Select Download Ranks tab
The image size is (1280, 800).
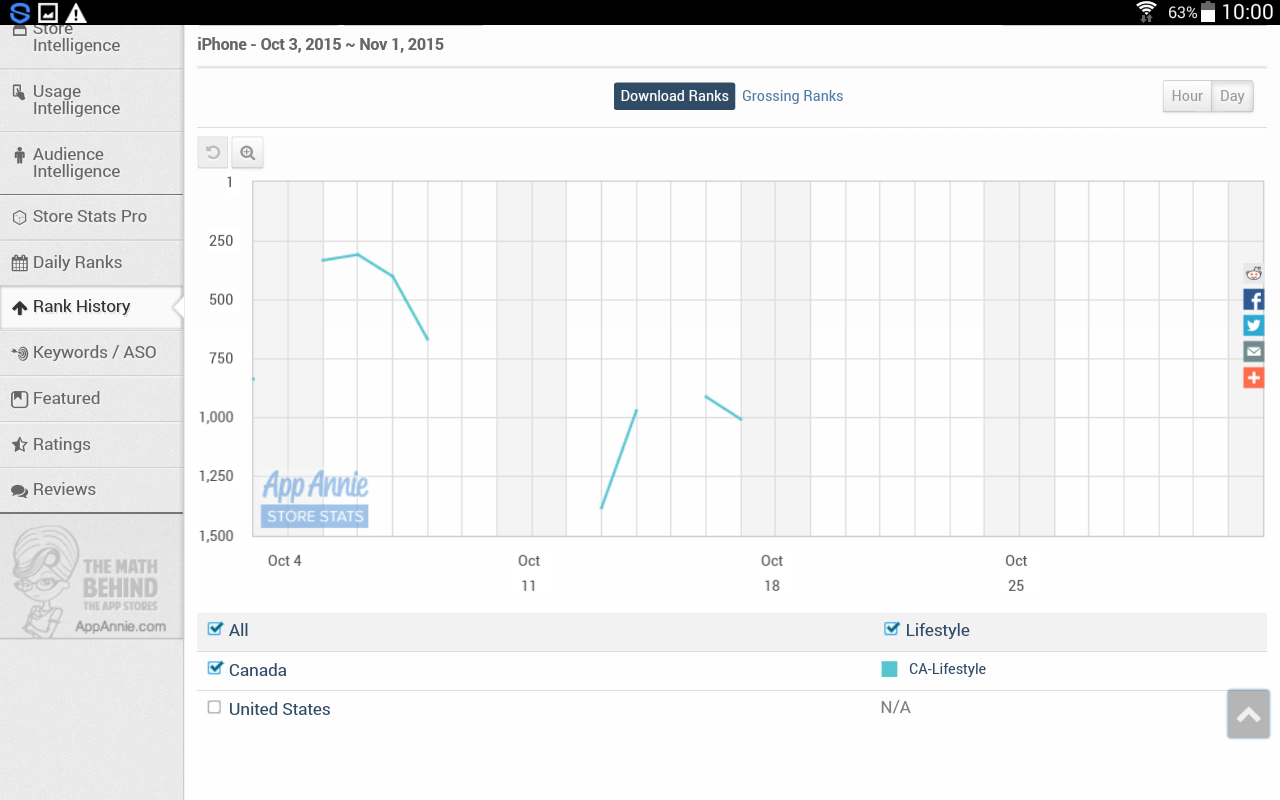[x=674, y=96]
